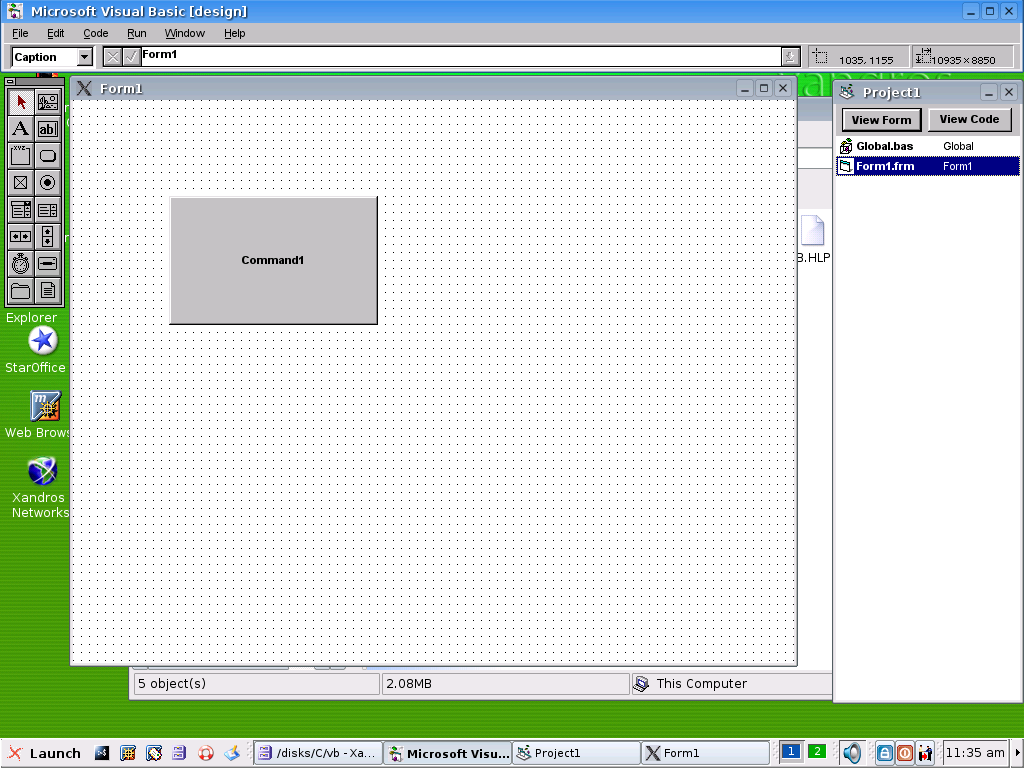Switch to the /disks/C/vb taskbar window
This screenshot has width=1024, height=768.
tap(317, 753)
